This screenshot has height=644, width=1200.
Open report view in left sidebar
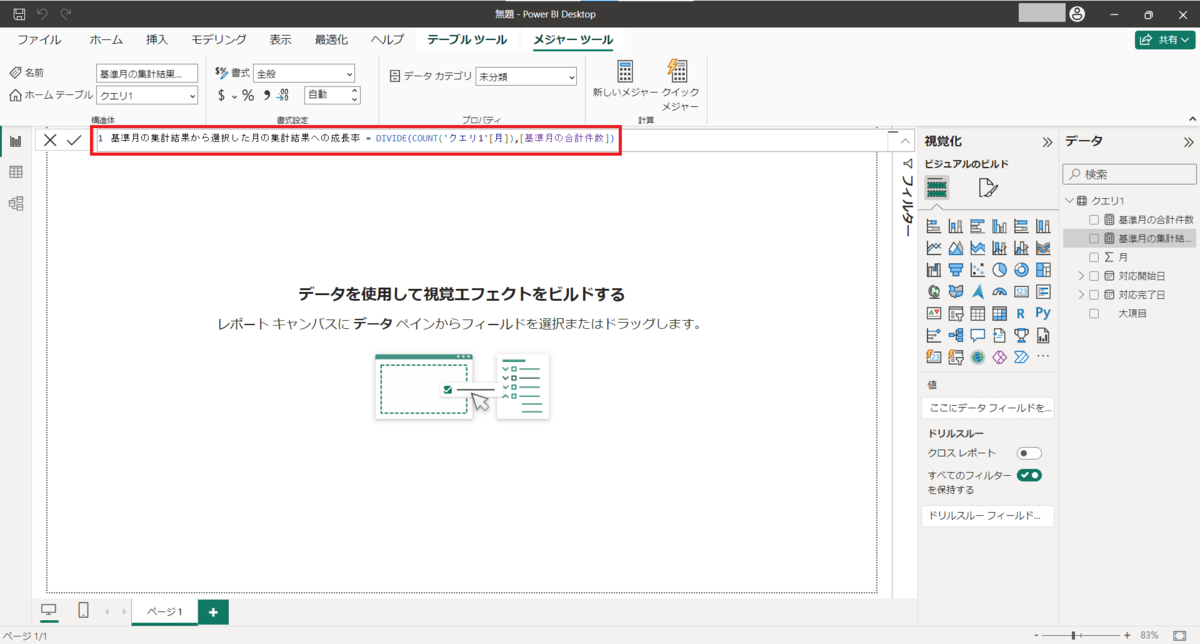(16, 141)
